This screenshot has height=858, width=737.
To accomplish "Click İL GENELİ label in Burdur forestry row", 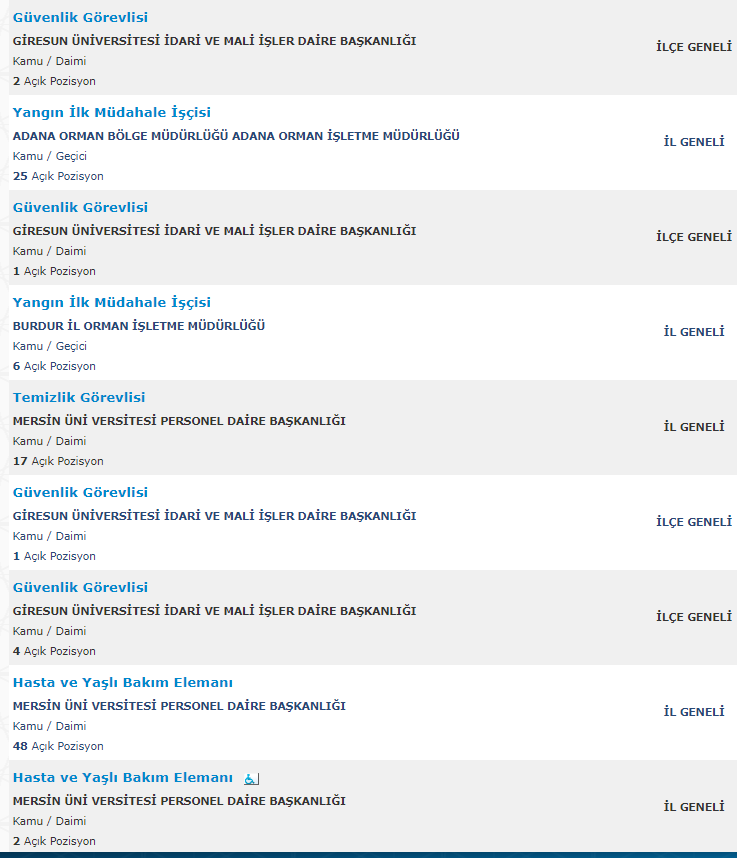I will tap(694, 332).
